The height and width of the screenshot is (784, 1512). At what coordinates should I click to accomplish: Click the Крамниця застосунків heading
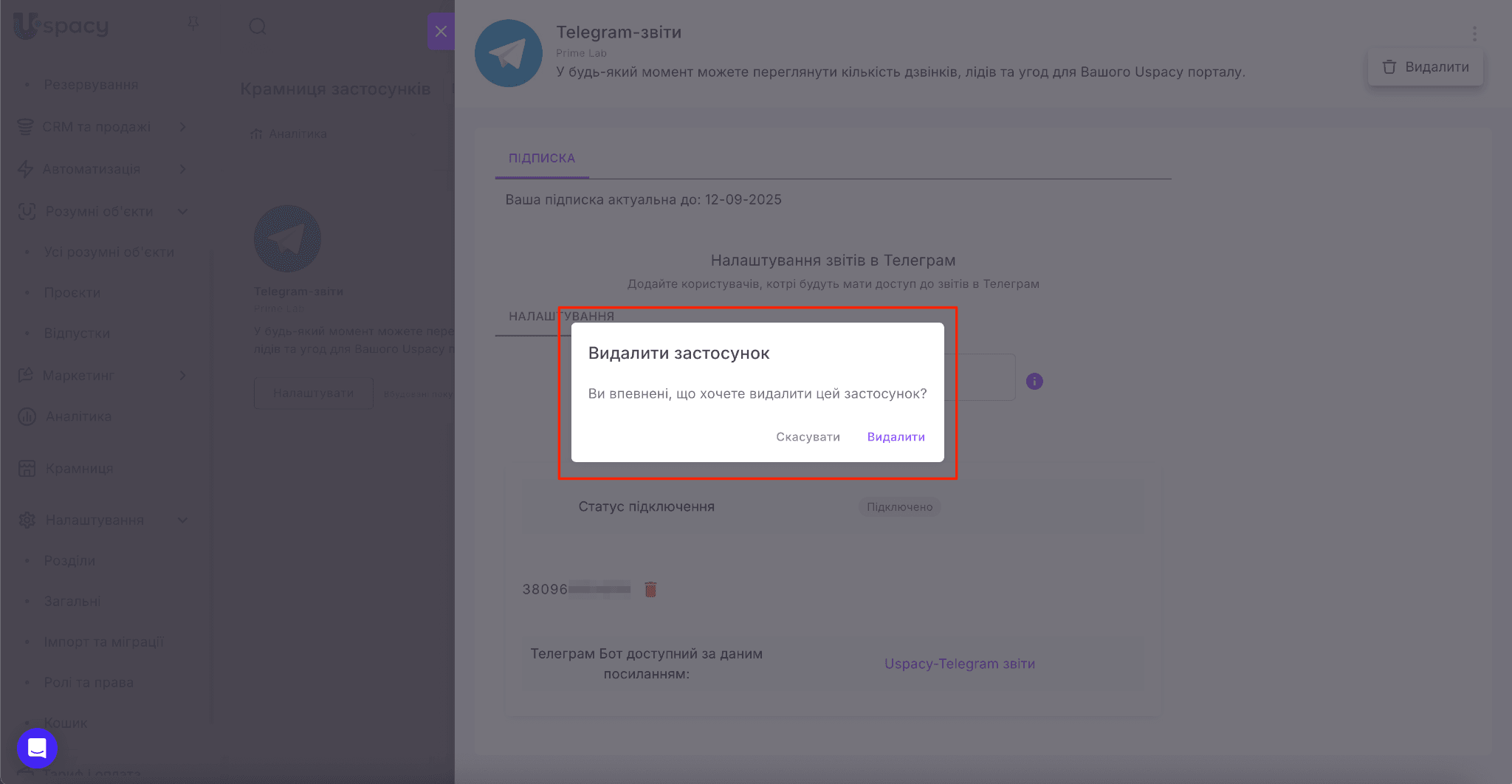pyautogui.click(x=335, y=89)
